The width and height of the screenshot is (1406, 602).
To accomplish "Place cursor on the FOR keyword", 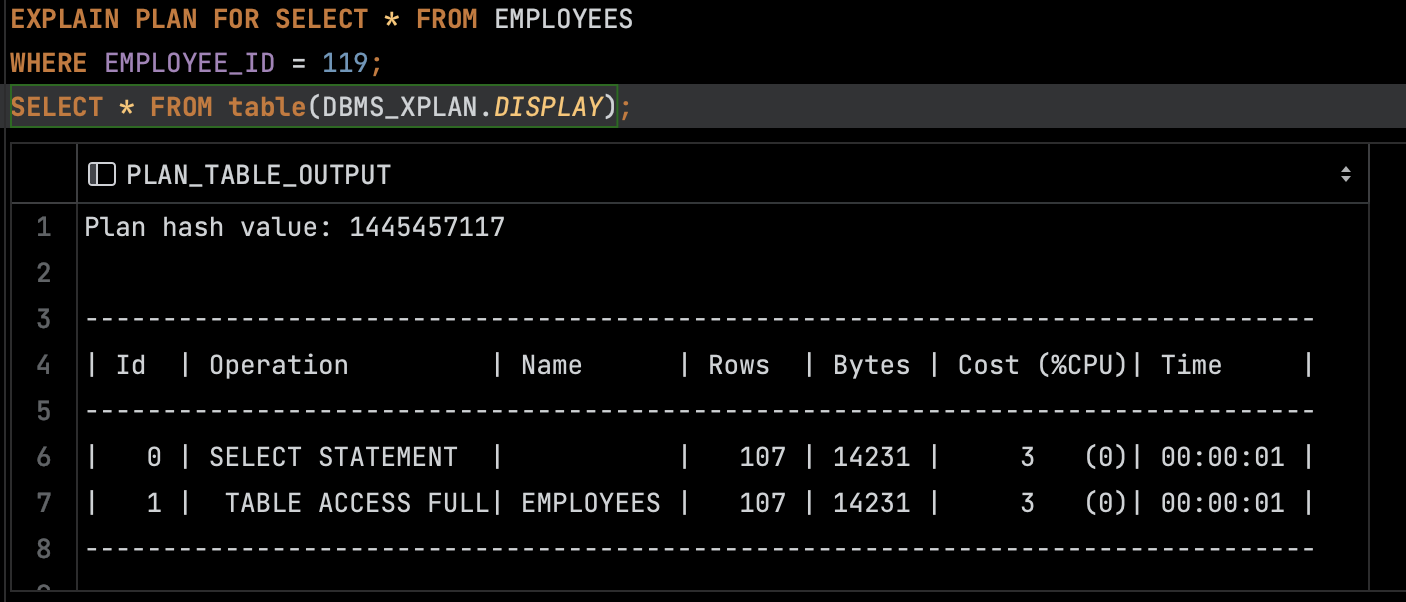I will [x=236, y=19].
